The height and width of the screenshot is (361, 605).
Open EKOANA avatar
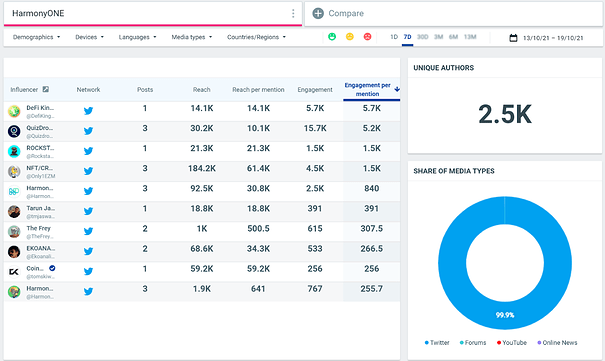pyautogui.click(x=14, y=251)
